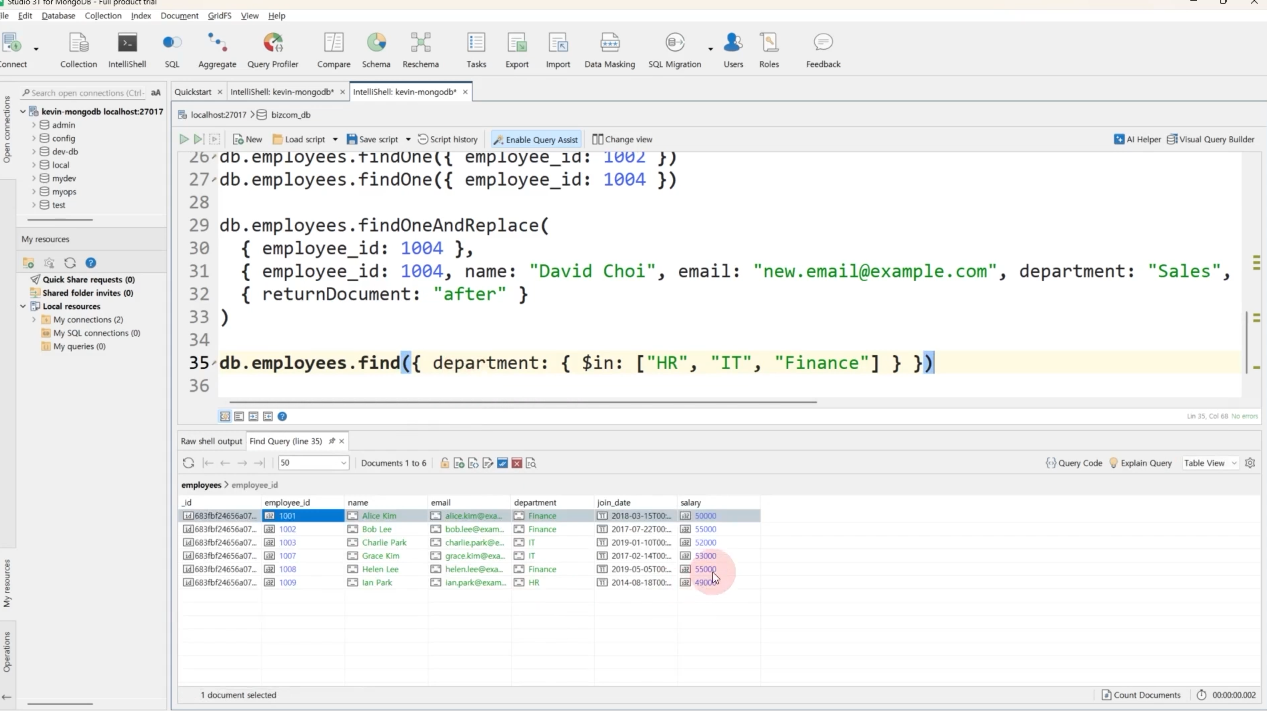Open the Save script dropdown arrow
The height and width of the screenshot is (711, 1267).
point(408,139)
